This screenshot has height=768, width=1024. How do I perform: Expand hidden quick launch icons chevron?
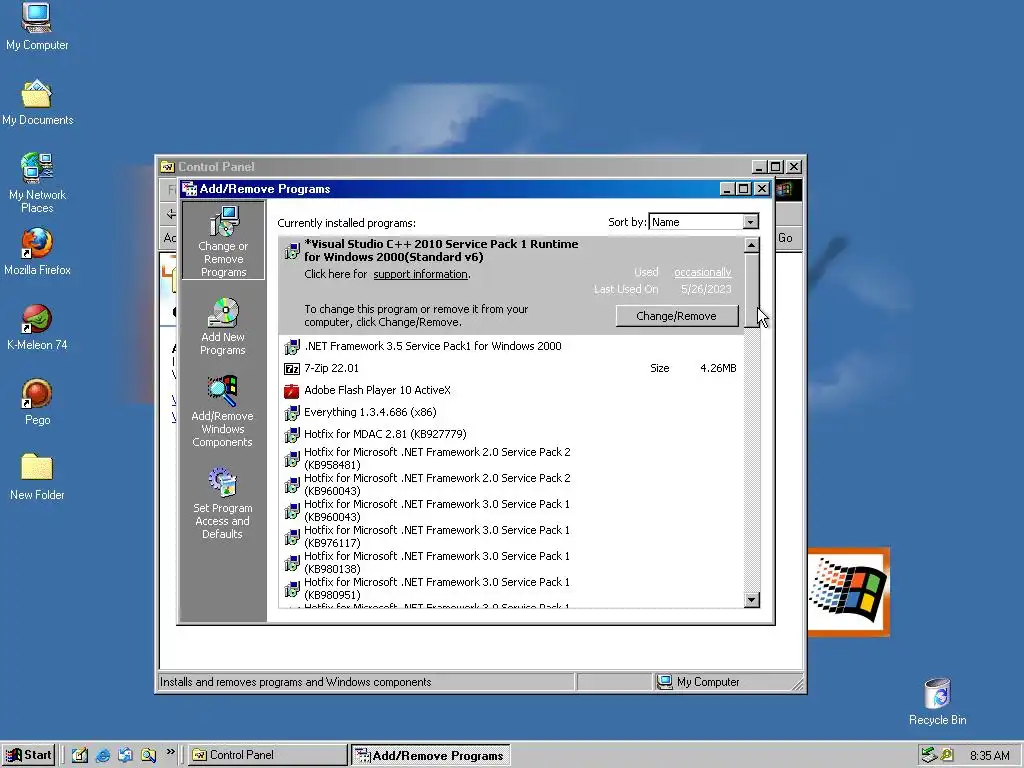(170, 752)
